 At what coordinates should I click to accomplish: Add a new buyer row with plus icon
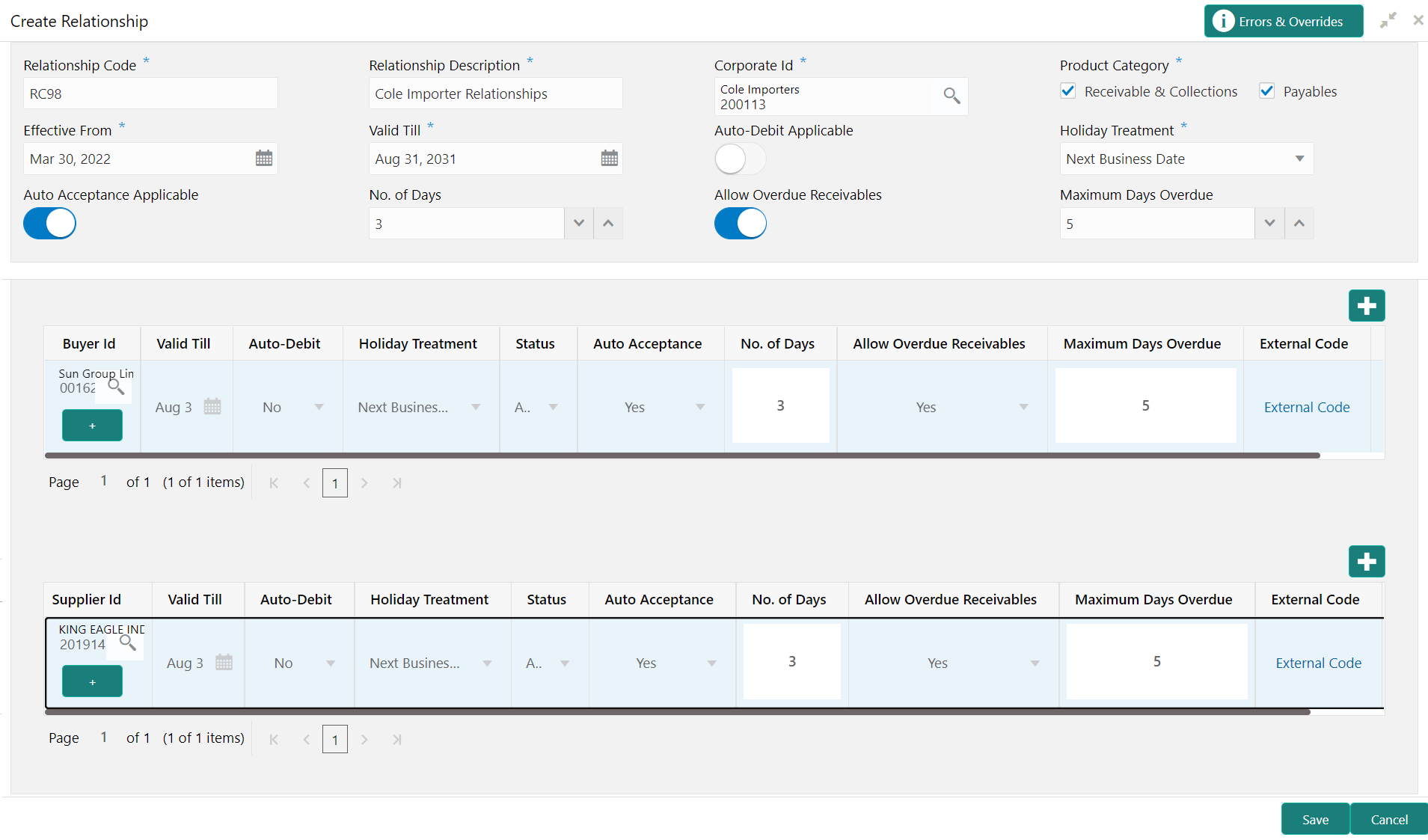1367,305
